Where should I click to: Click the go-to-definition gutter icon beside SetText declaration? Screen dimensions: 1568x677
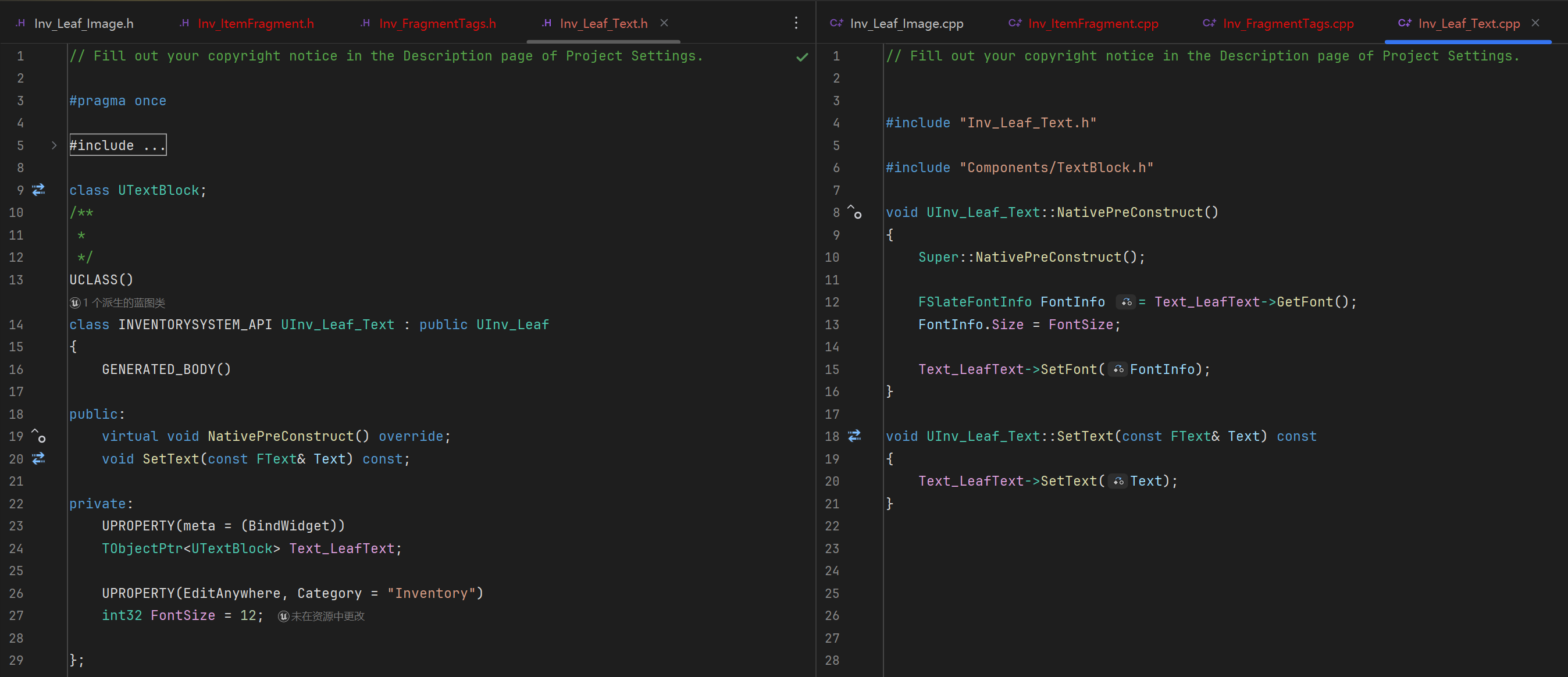(38, 458)
